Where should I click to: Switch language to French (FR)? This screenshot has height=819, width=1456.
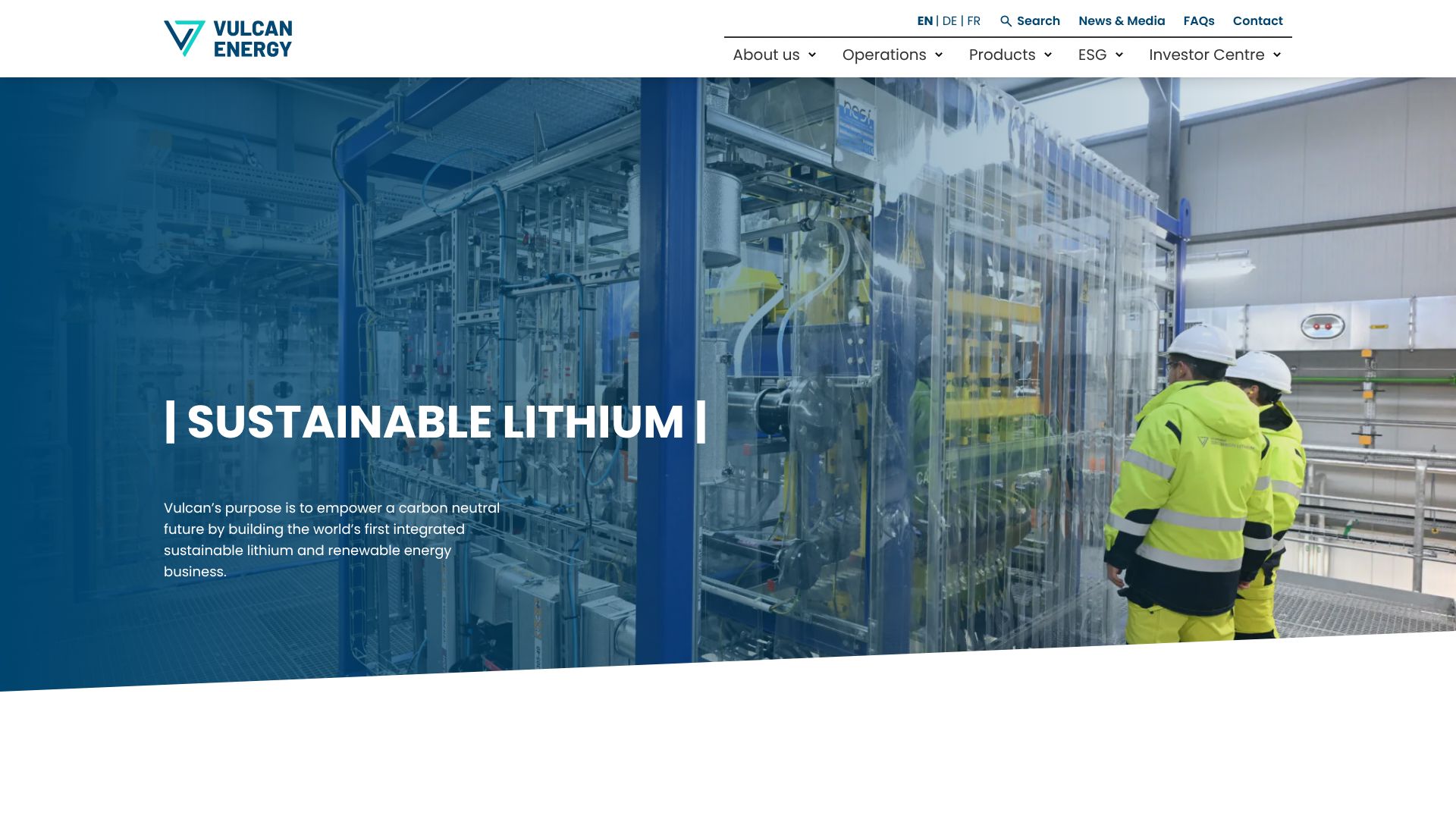click(974, 21)
